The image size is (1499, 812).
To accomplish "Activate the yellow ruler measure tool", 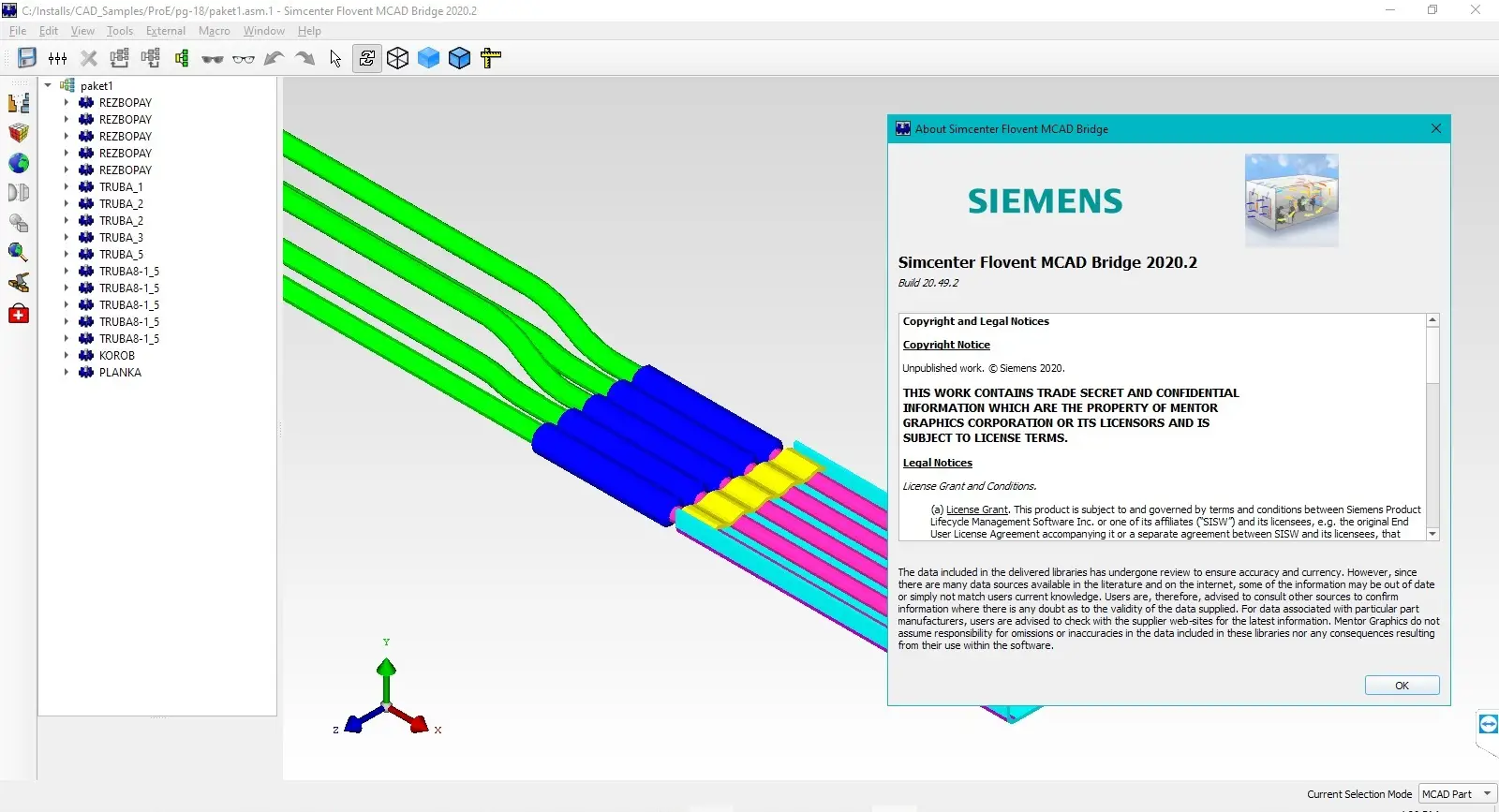I will coord(491,58).
